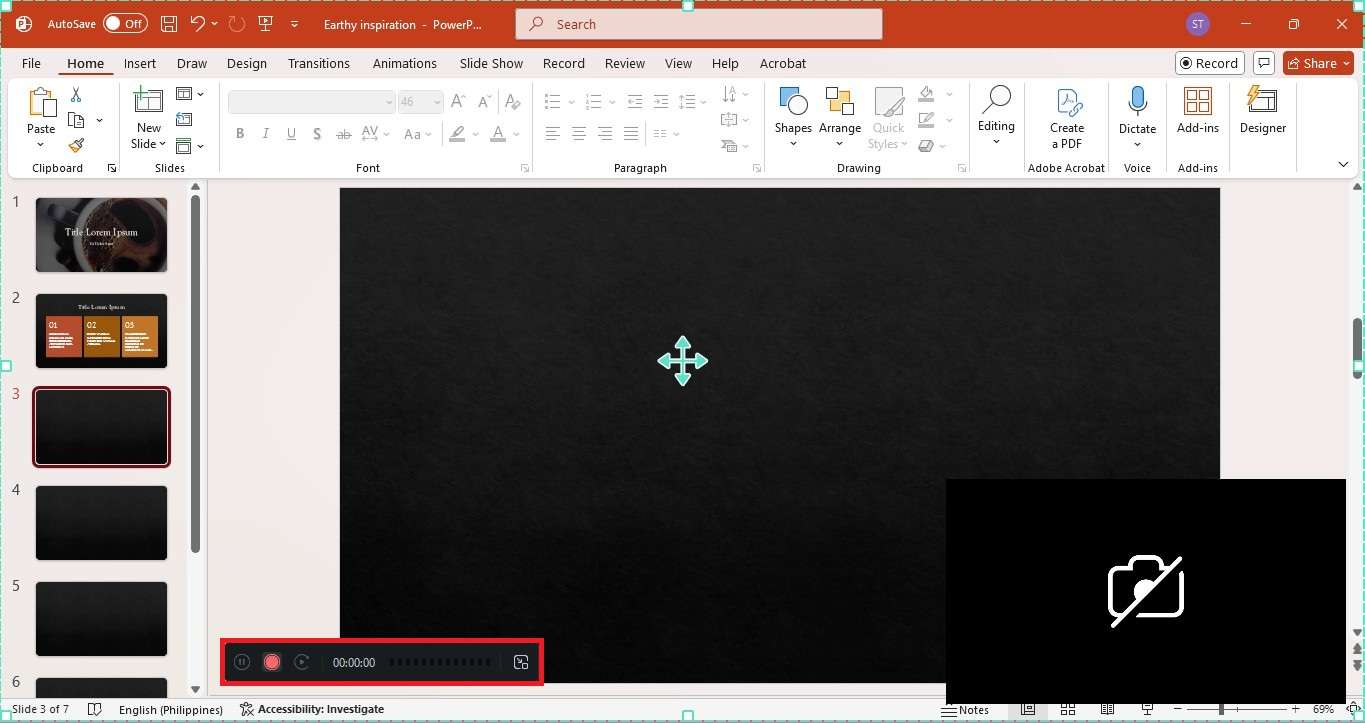Clear all formatting icon
This screenshot has width=1365, height=723.
pos(512,102)
